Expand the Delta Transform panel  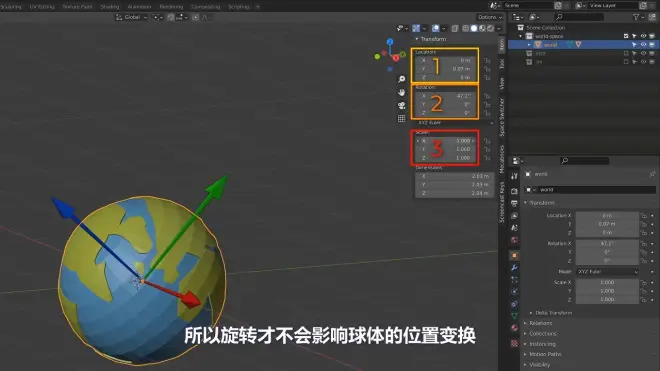[551, 313]
